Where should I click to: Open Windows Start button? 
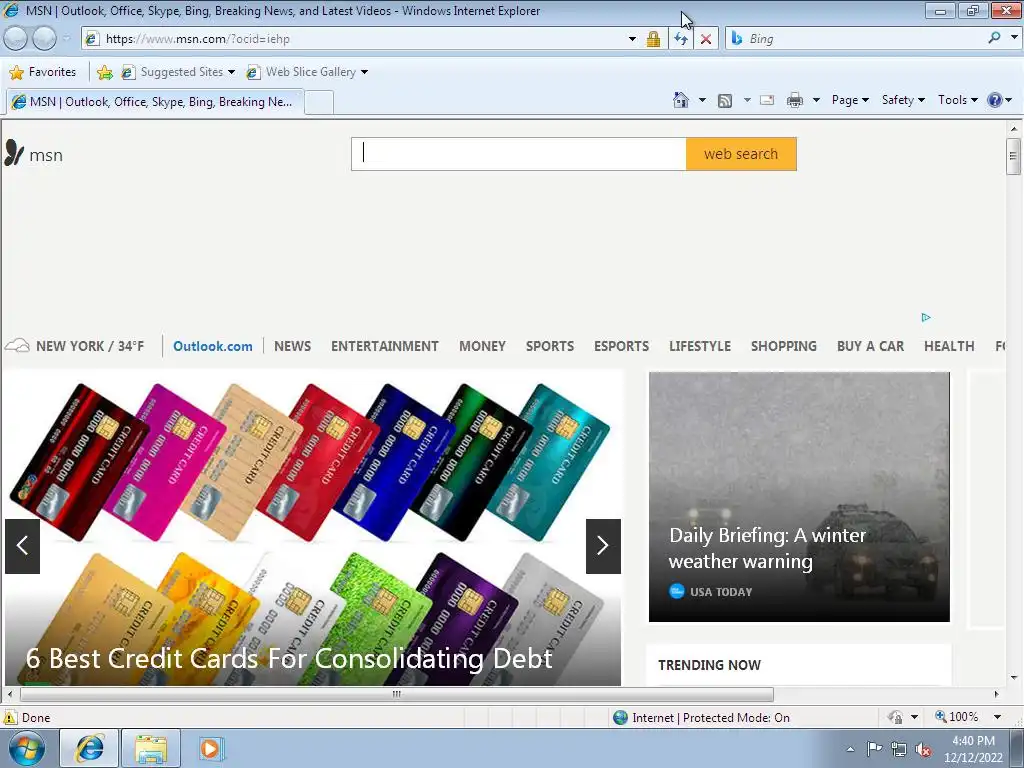point(26,748)
